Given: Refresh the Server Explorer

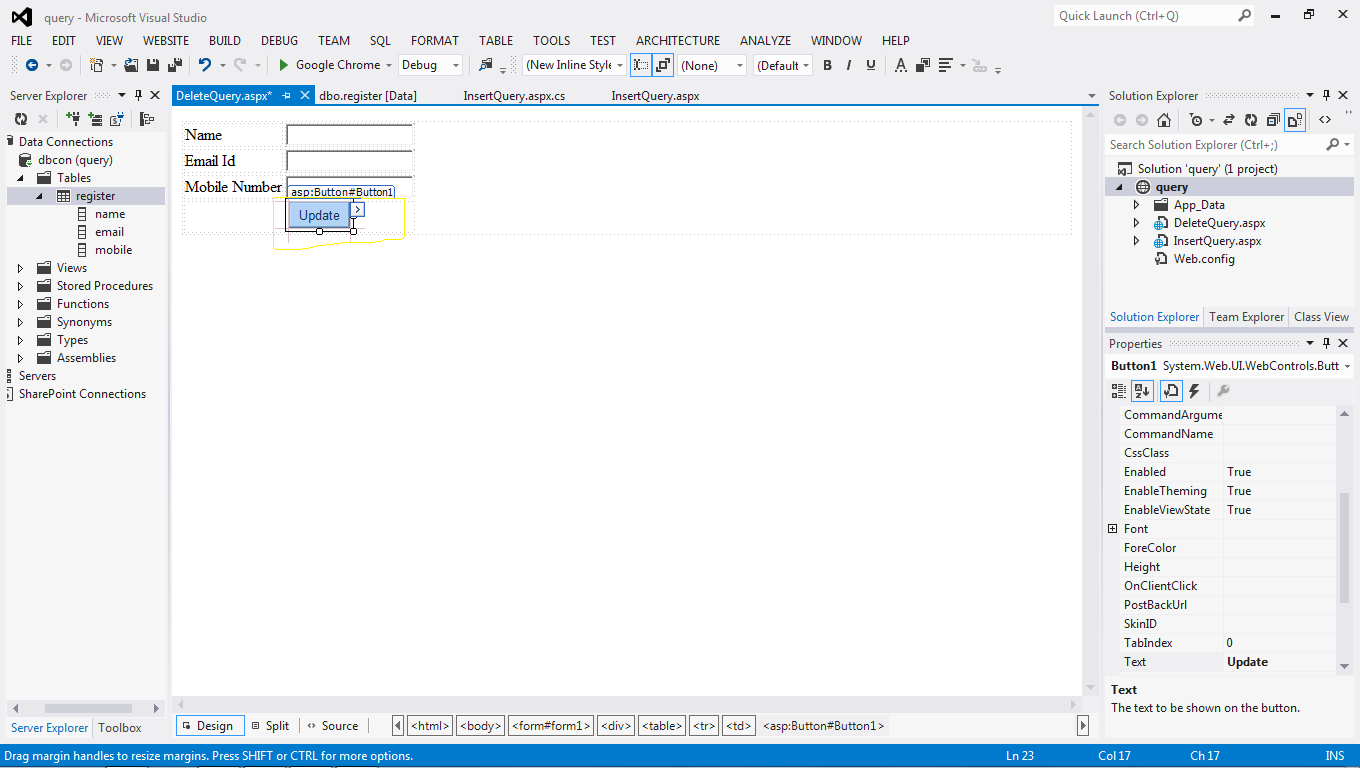Looking at the screenshot, I should [21, 119].
